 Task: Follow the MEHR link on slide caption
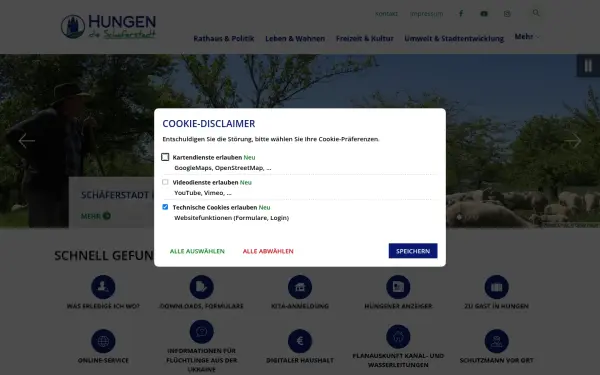click(96, 216)
